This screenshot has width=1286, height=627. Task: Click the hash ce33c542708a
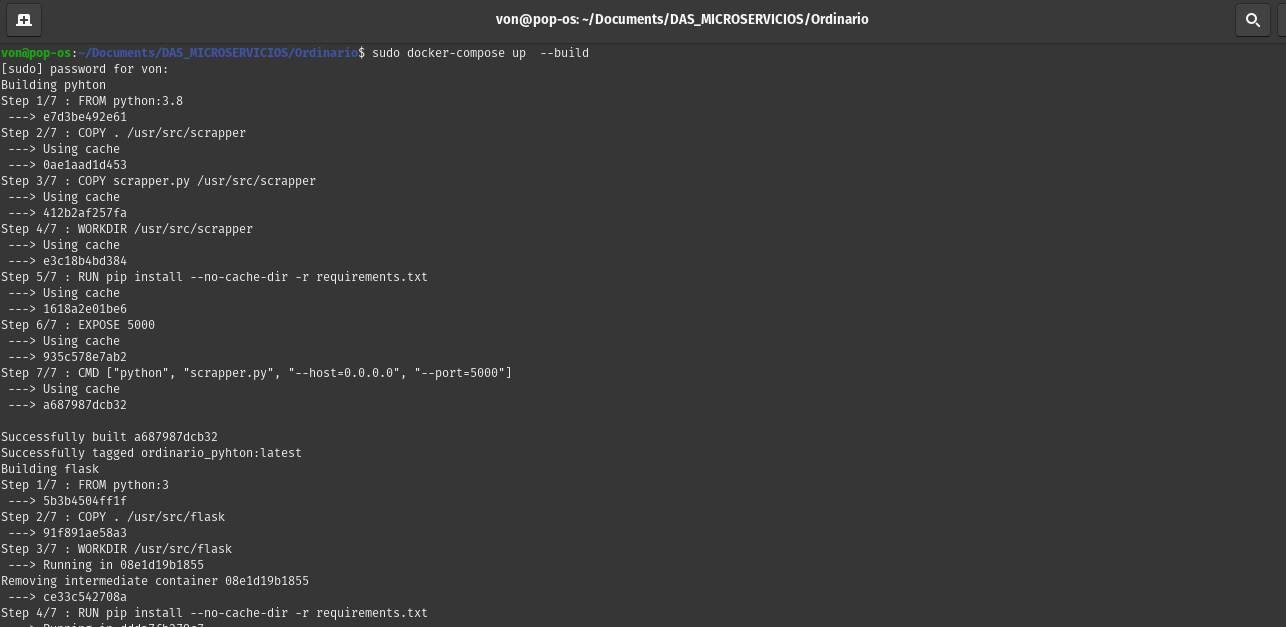(x=85, y=597)
